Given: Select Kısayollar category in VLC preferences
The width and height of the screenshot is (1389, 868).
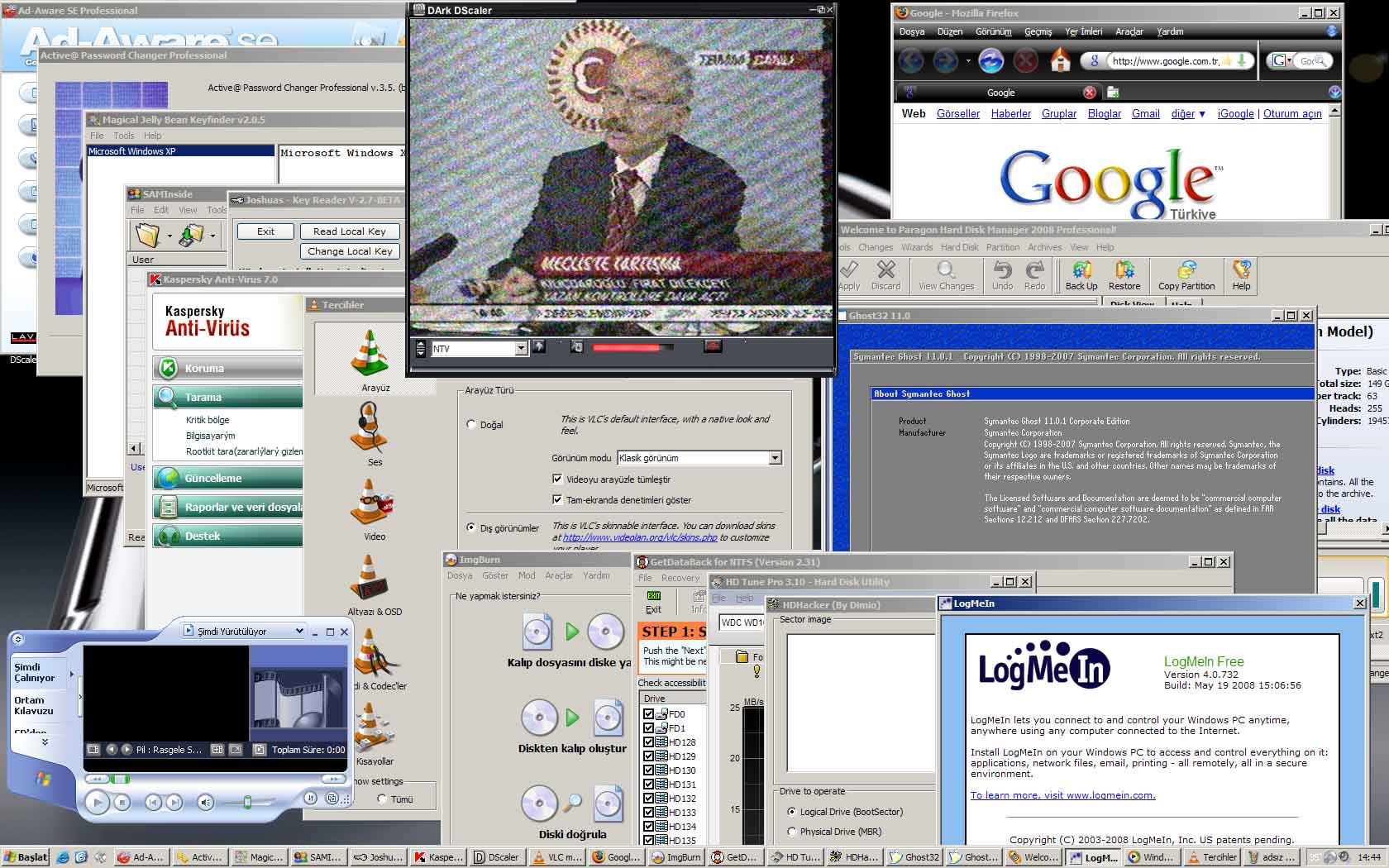Looking at the screenshot, I should [374, 734].
